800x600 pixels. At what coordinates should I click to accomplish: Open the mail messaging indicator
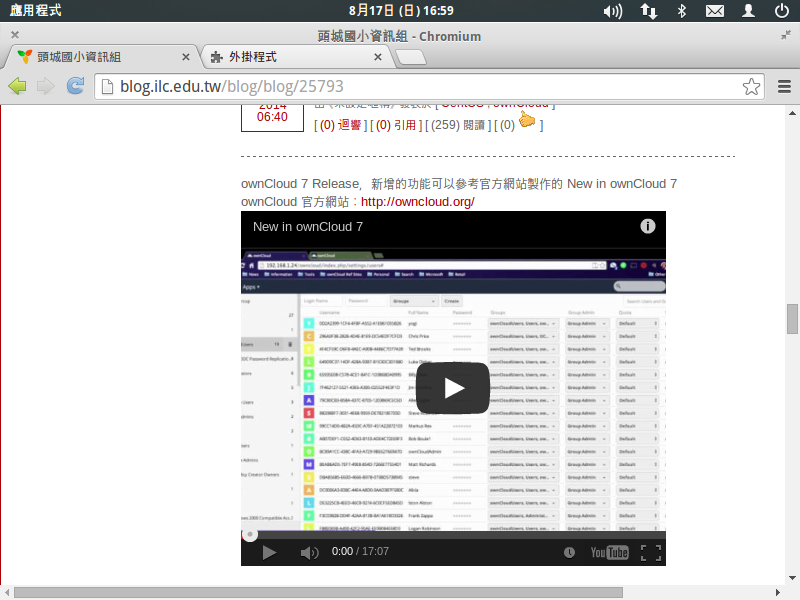click(x=715, y=11)
